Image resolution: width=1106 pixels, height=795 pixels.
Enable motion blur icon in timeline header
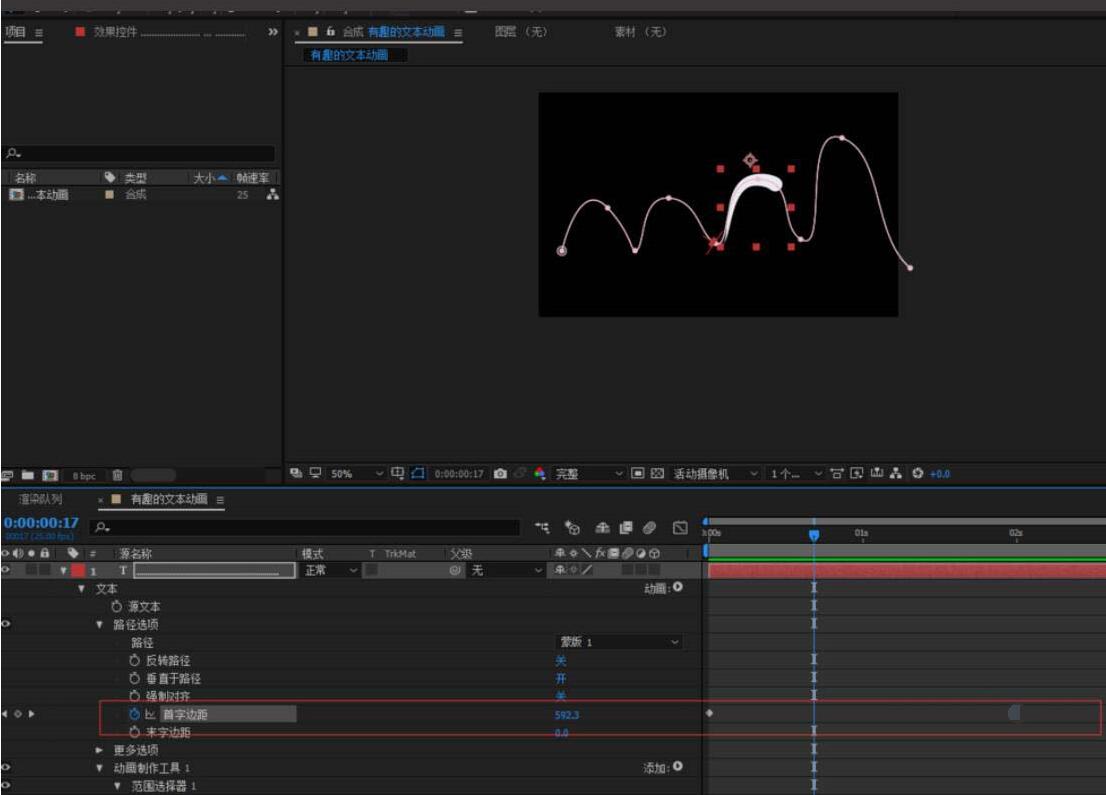tap(650, 527)
